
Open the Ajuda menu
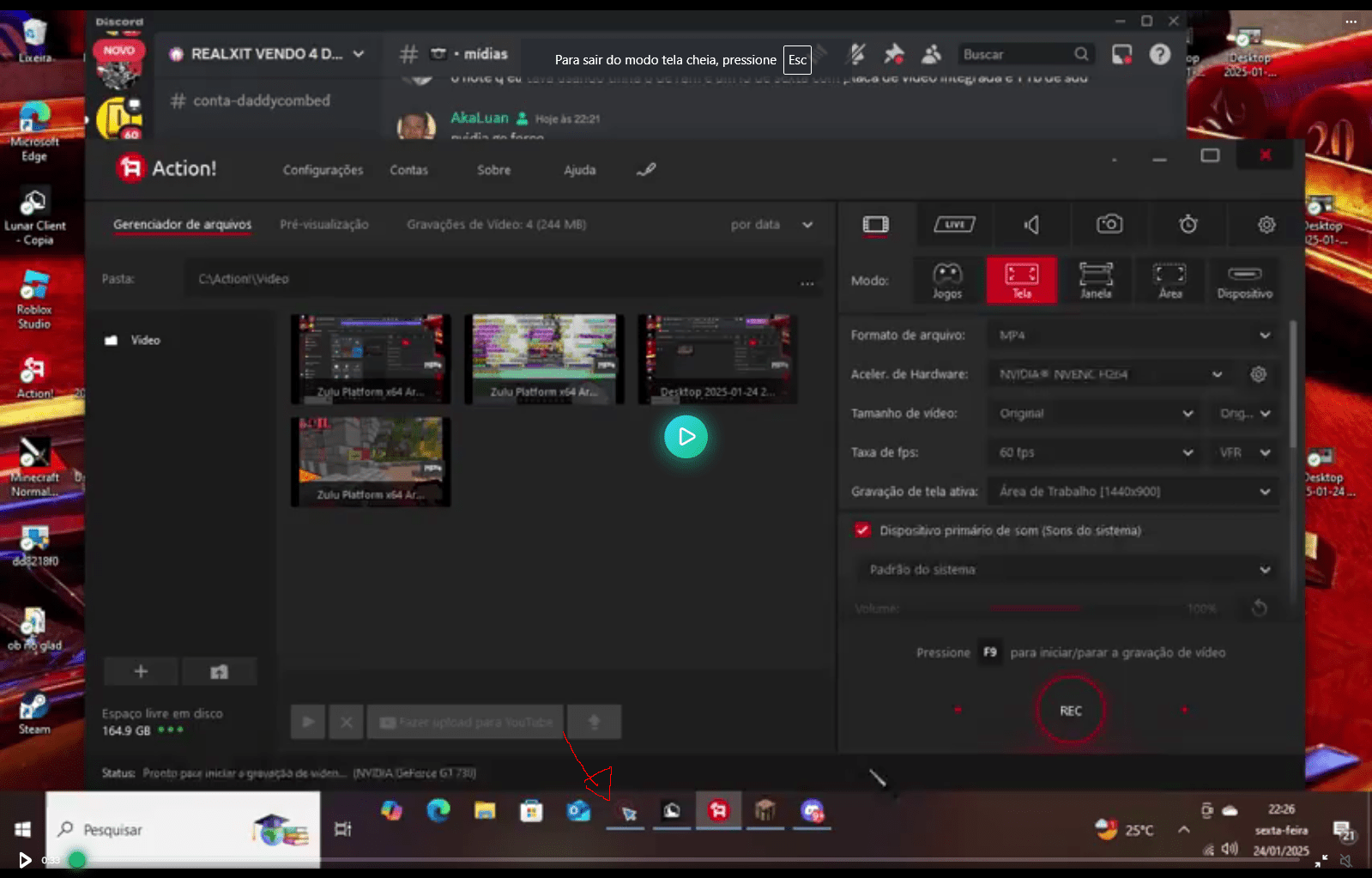[579, 170]
